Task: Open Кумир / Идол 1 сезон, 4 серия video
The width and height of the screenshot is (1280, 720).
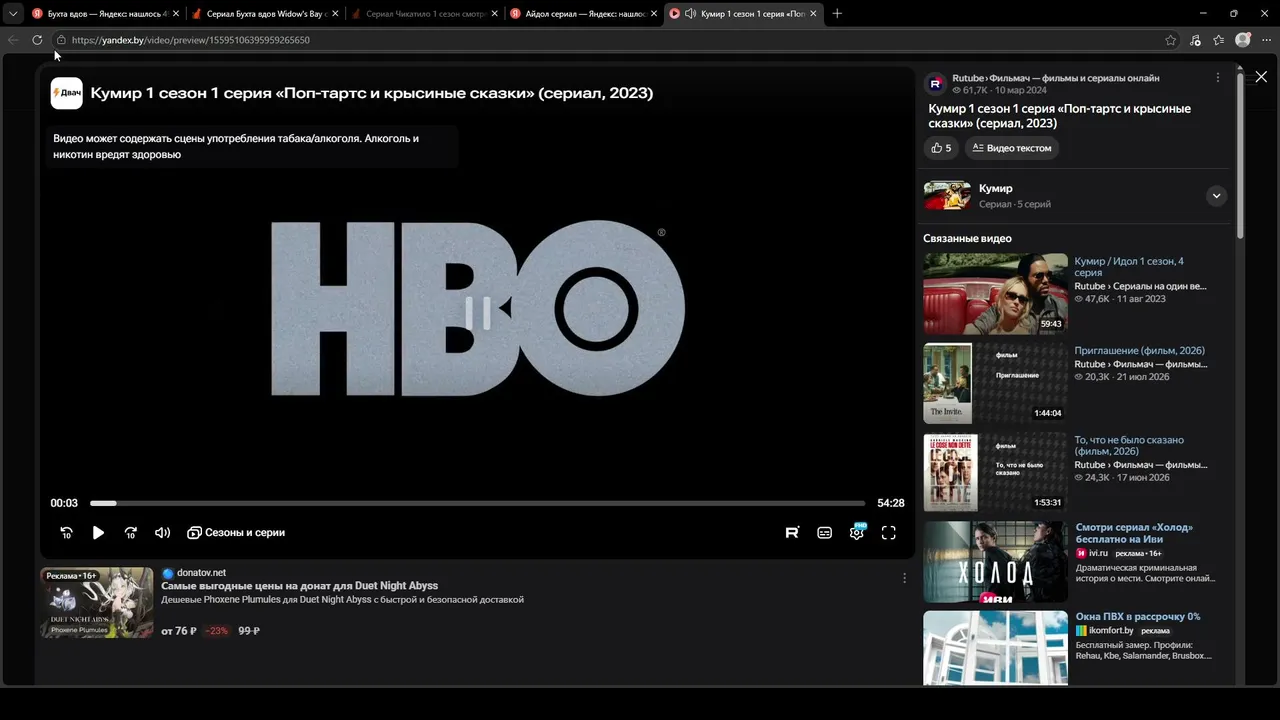Action: pyautogui.click(x=1129, y=267)
